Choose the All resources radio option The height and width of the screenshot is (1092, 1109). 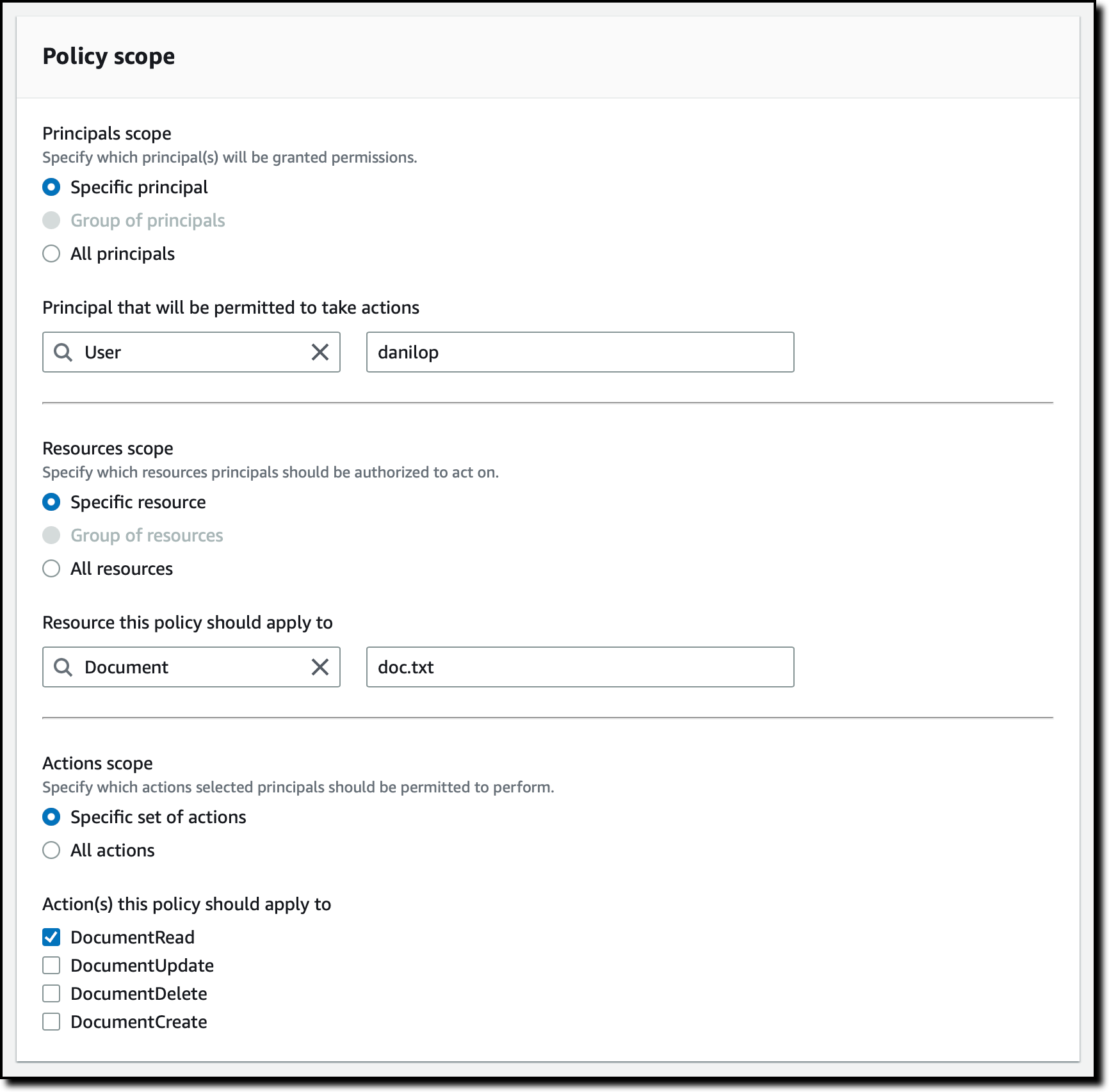[51, 568]
